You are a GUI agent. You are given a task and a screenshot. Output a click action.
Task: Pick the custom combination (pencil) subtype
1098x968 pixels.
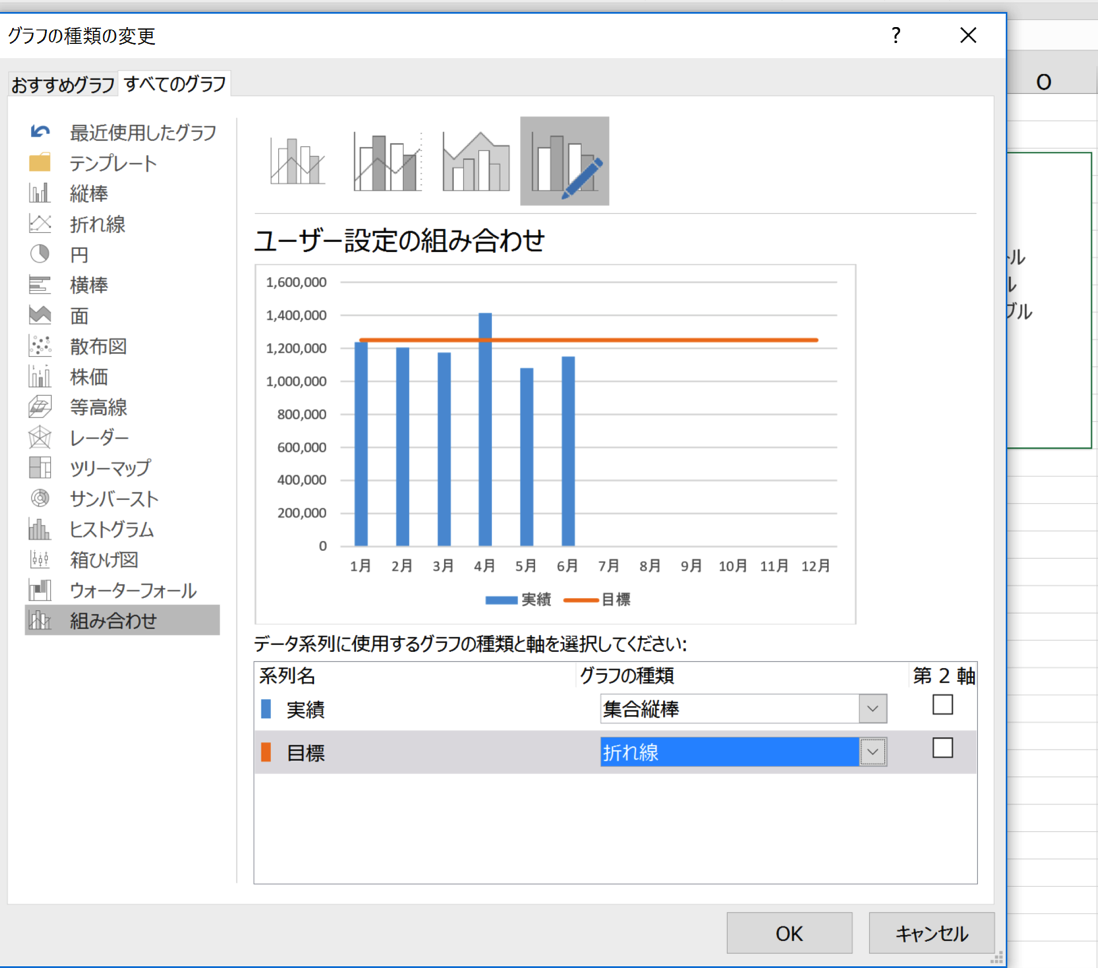tap(564, 161)
